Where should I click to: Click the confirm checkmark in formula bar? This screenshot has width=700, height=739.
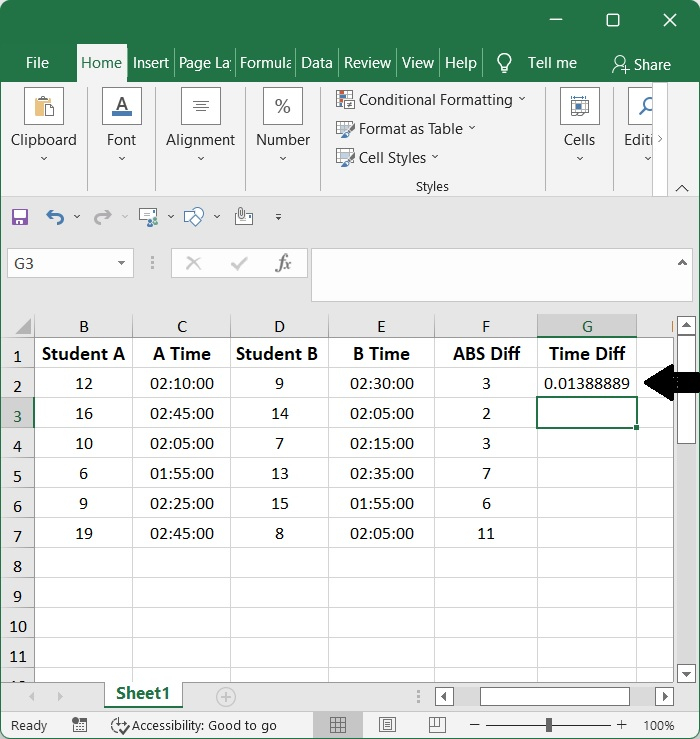tap(239, 263)
